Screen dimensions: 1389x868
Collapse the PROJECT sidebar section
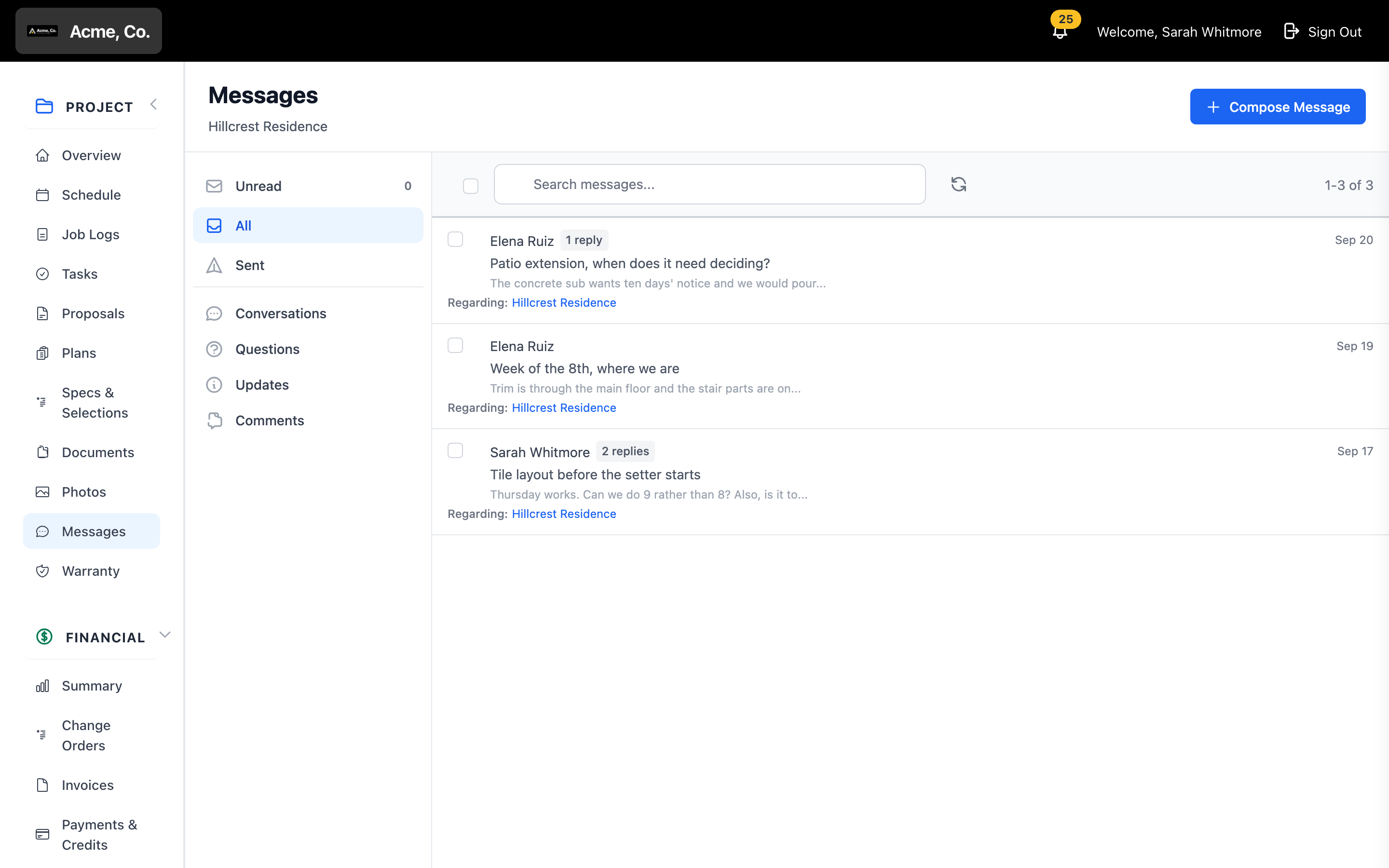click(153, 105)
